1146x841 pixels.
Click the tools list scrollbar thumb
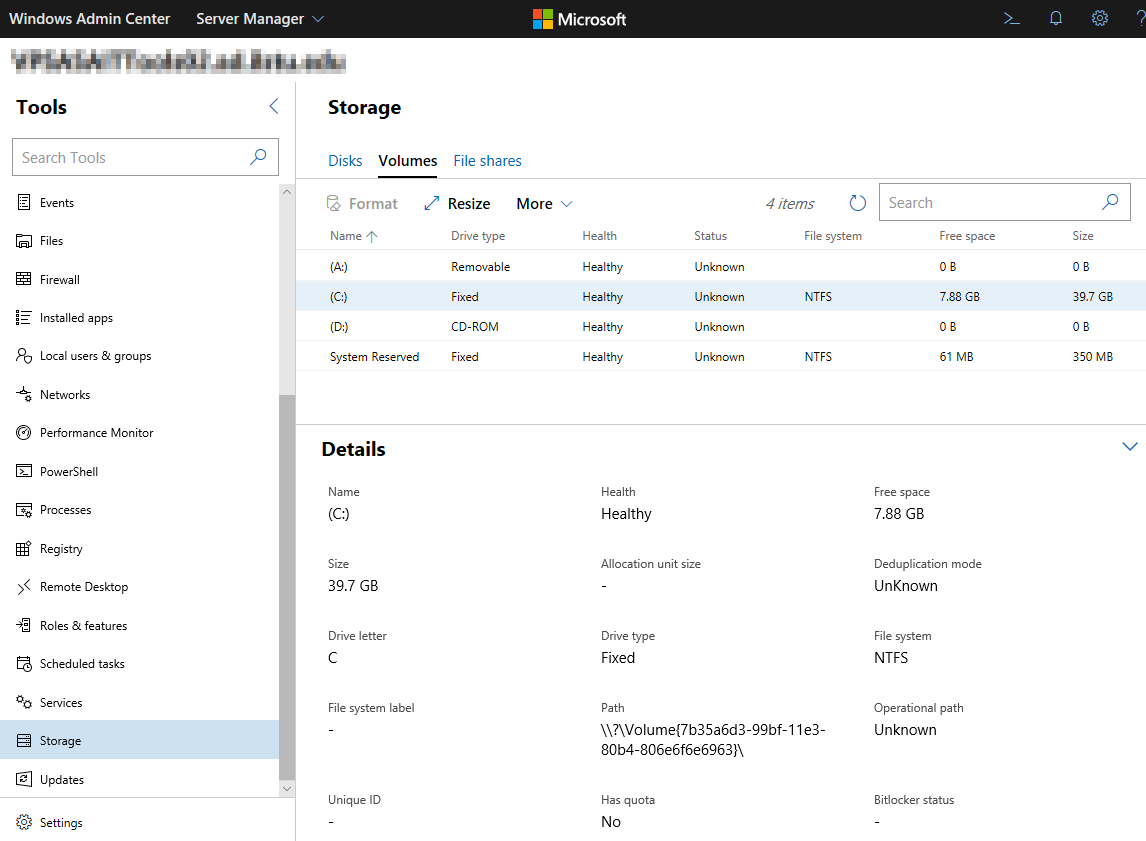pos(287,587)
